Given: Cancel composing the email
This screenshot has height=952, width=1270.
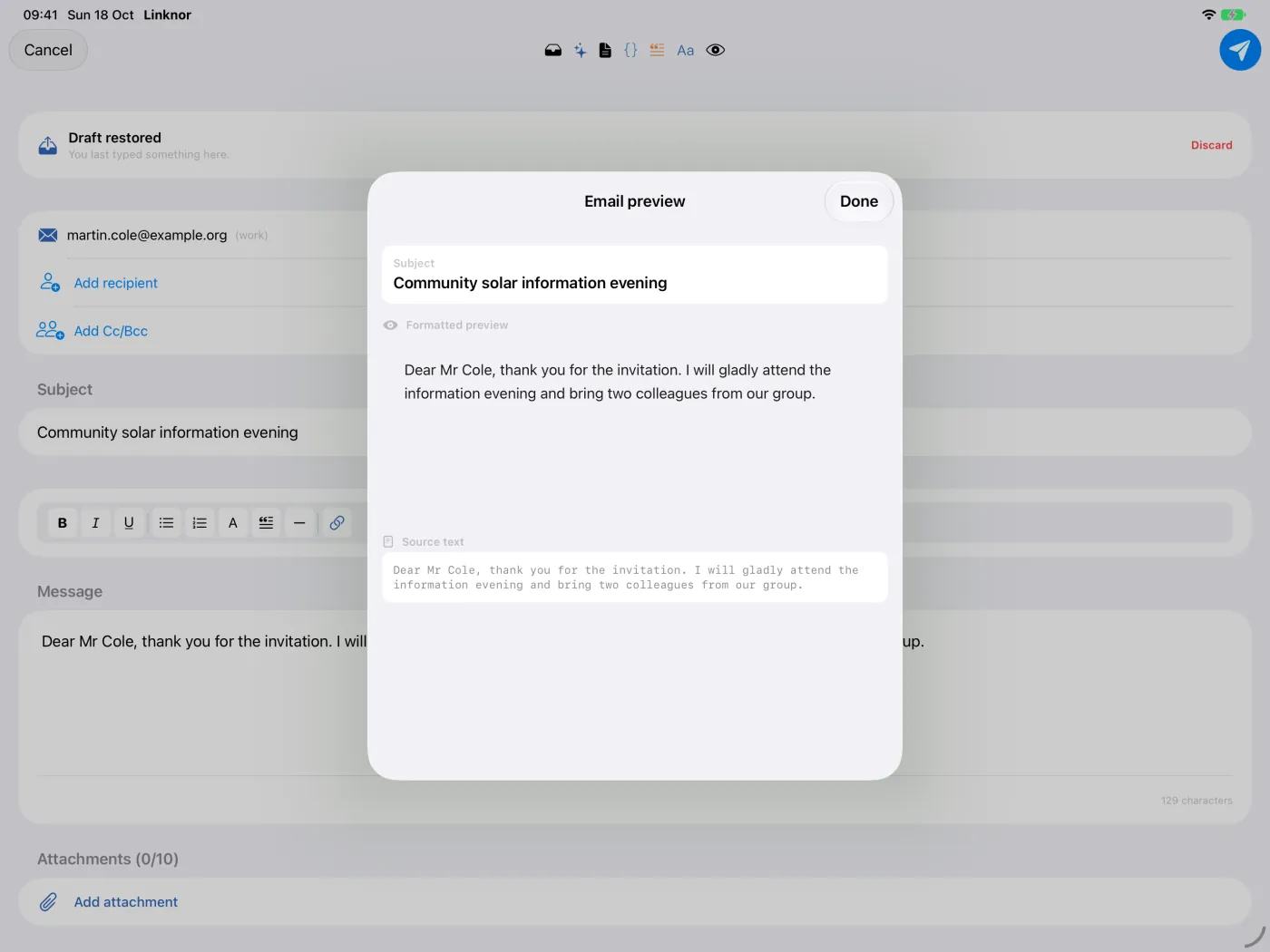Looking at the screenshot, I should pos(48,50).
